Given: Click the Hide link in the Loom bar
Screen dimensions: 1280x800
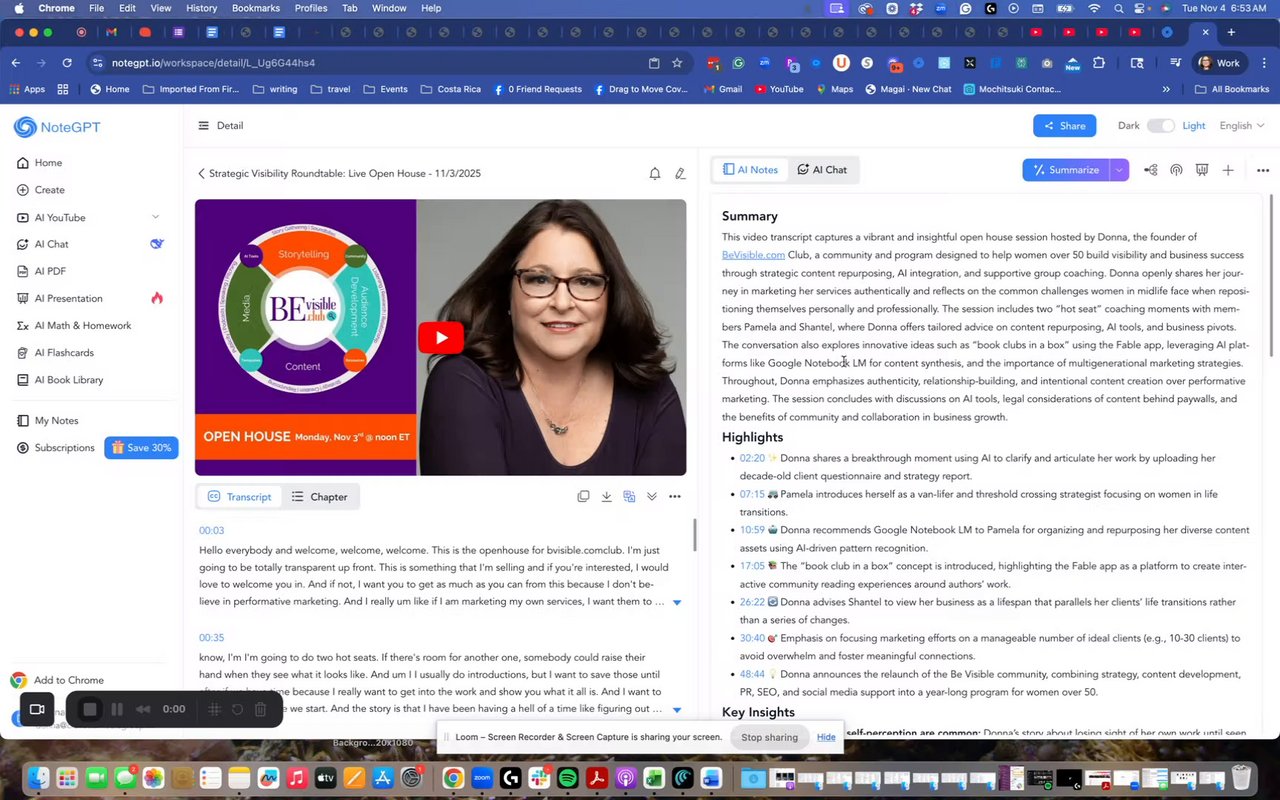Looking at the screenshot, I should (x=826, y=737).
